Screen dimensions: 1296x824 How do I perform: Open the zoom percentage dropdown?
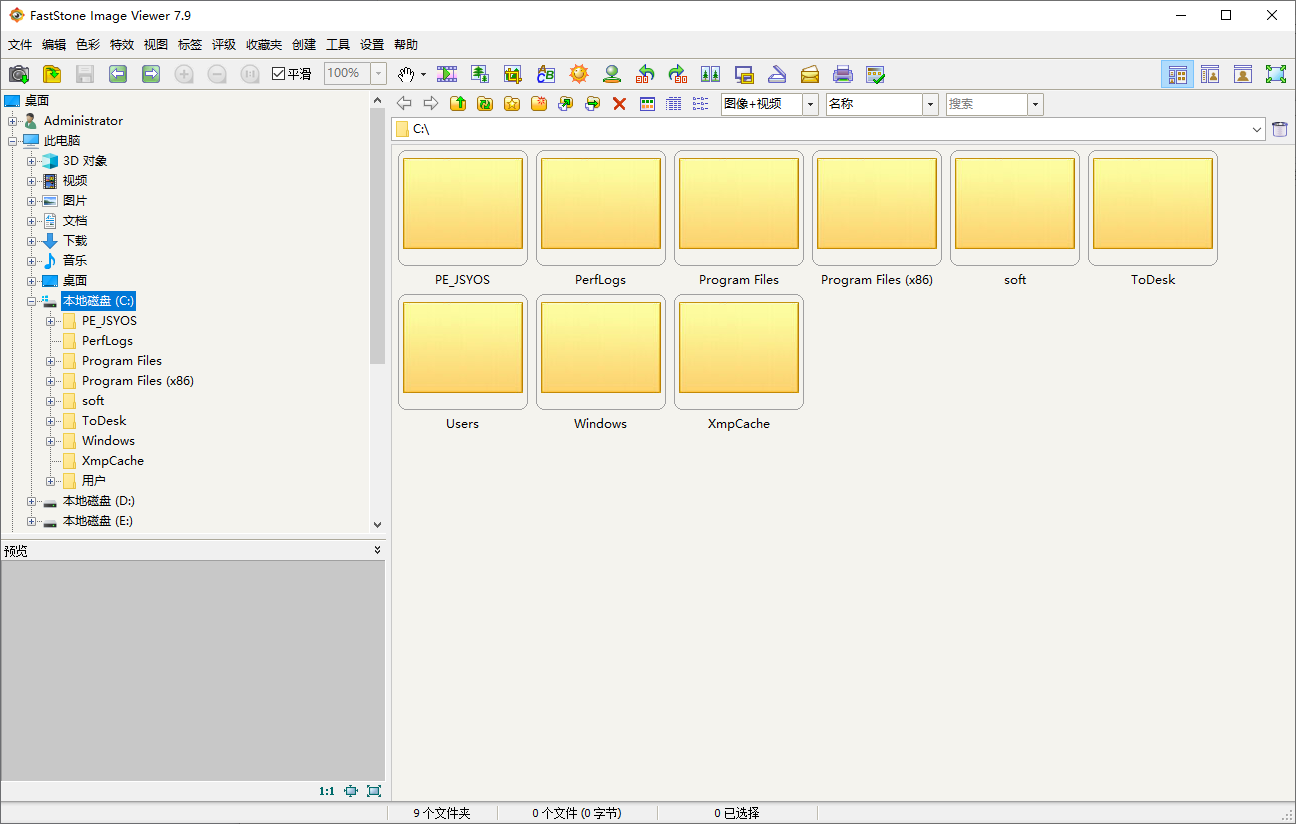(x=379, y=74)
